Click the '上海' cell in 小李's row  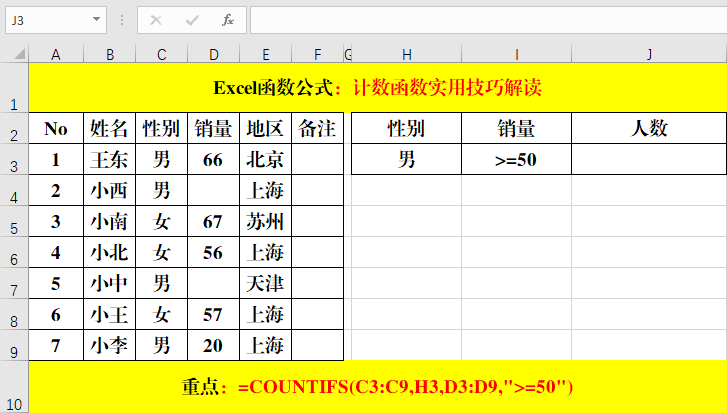point(265,345)
